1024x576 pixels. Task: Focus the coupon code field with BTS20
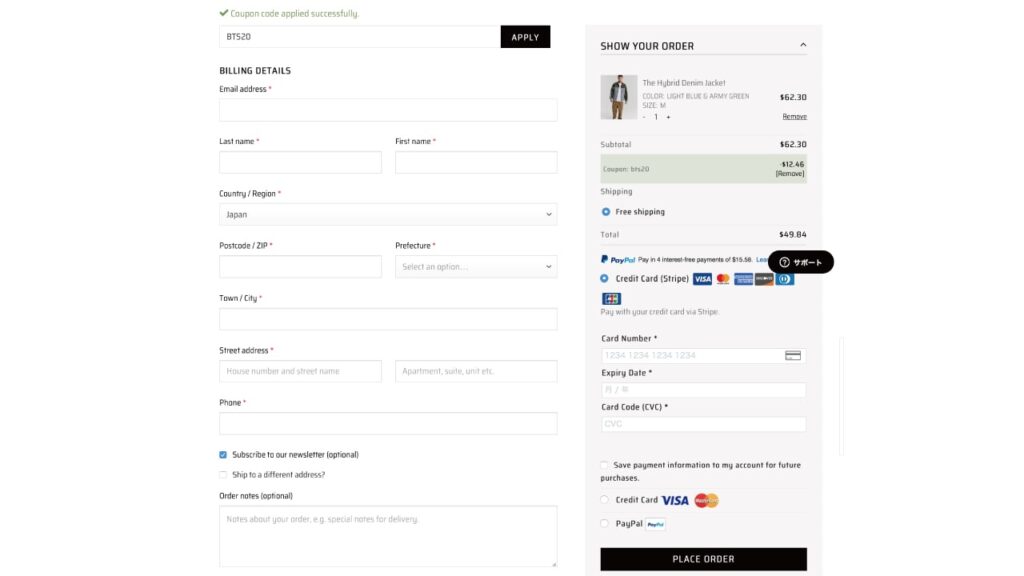click(x=360, y=37)
